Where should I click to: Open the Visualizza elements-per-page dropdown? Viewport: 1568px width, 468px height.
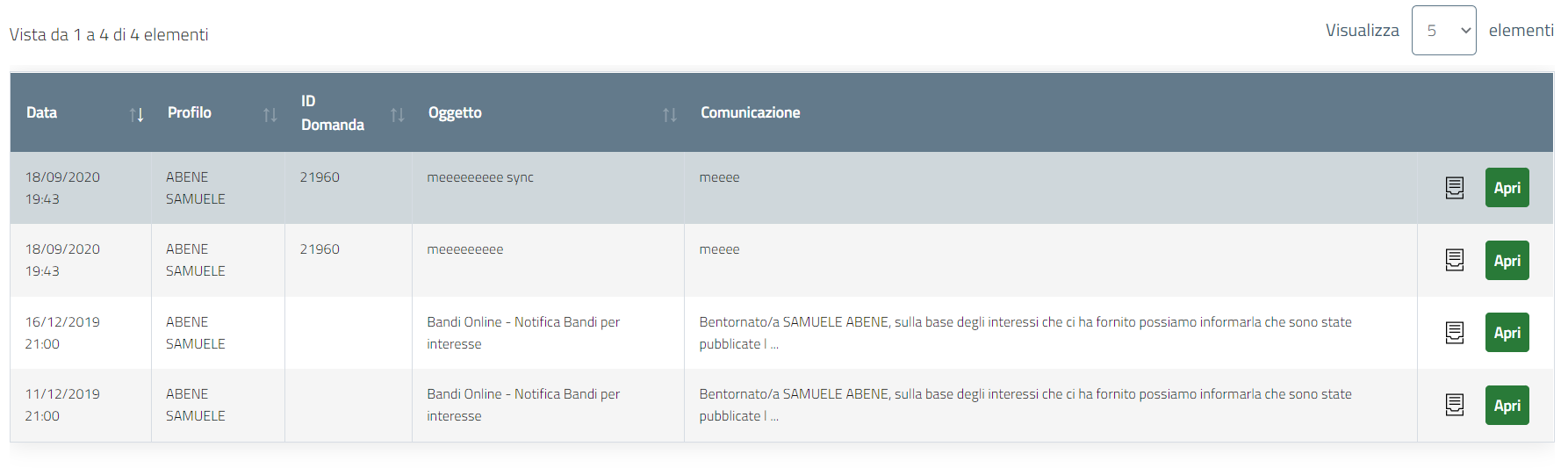1443,31
